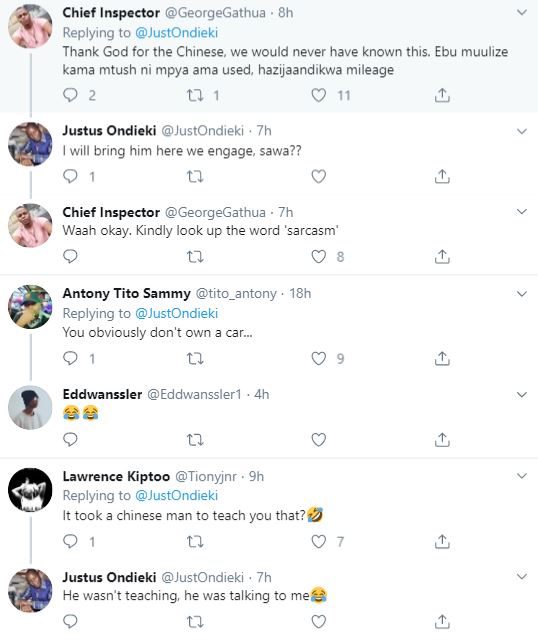
Task: Open dropdown arrow on Lawrence Kiptoo's tweet
Action: (x=522, y=476)
